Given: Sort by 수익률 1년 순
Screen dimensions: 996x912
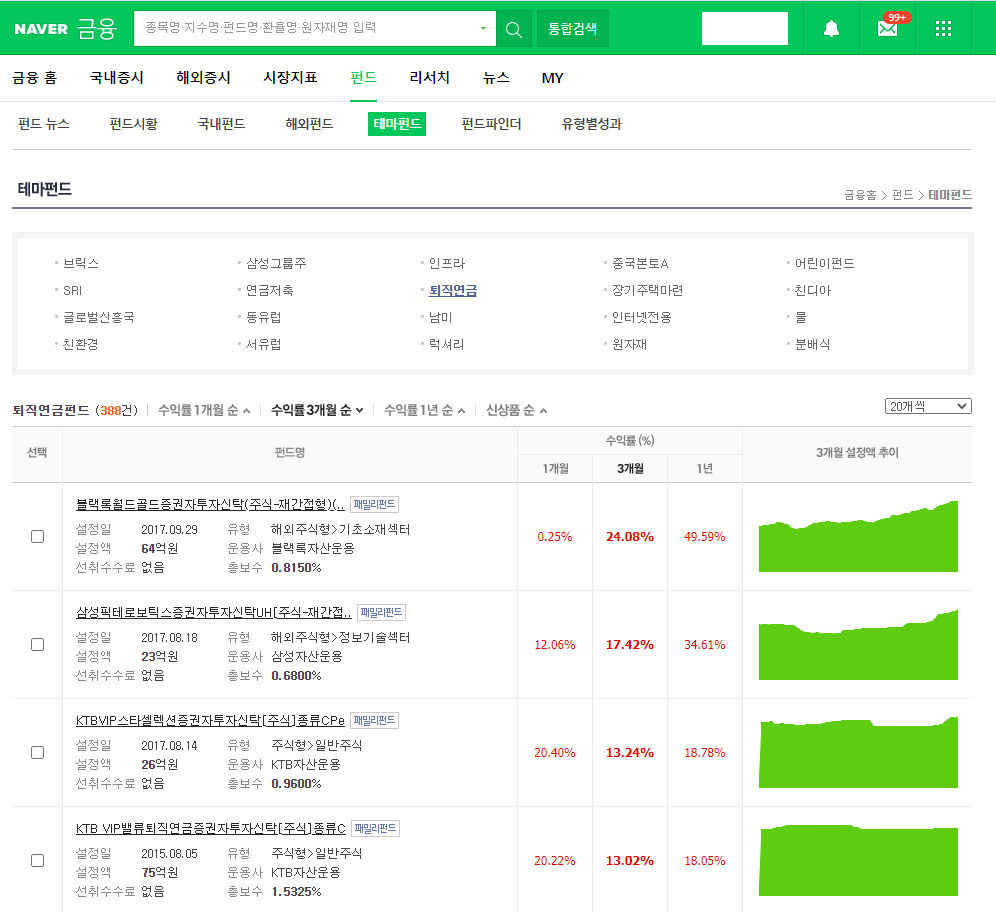Looking at the screenshot, I should [x=425, y=410].
